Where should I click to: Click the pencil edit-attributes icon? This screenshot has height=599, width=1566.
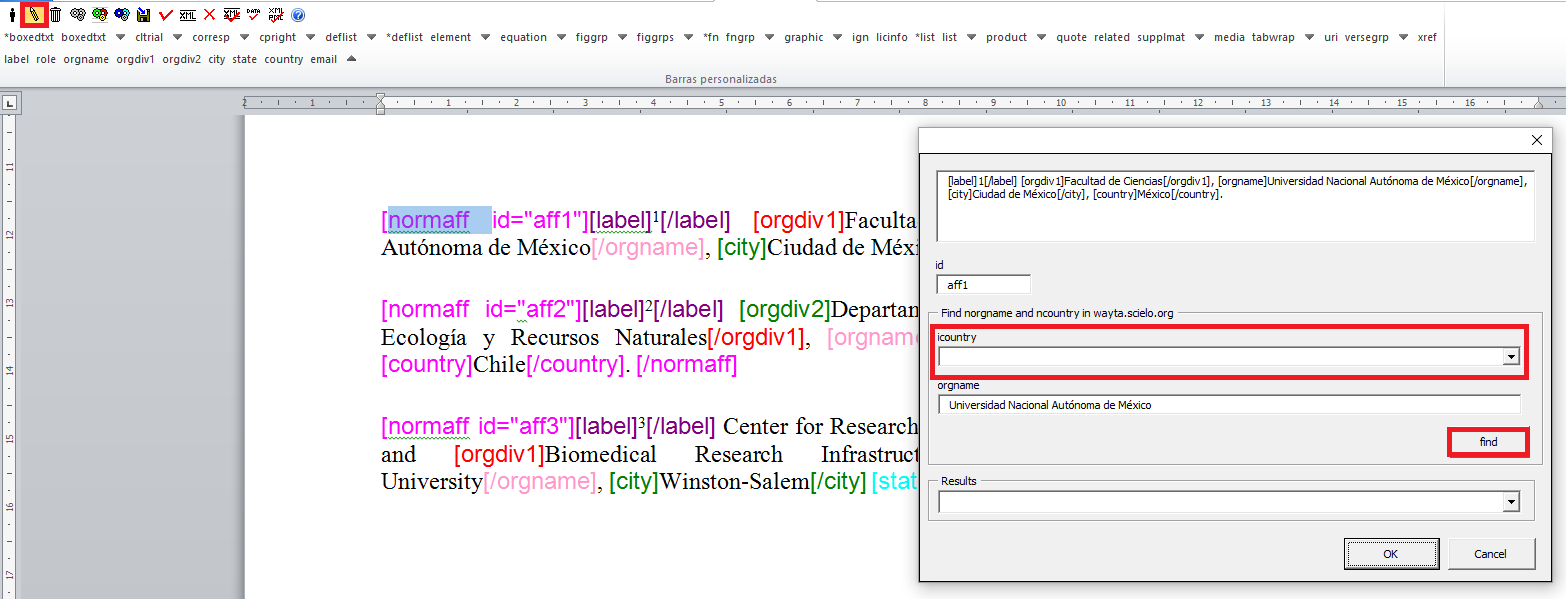click(33, 15)
